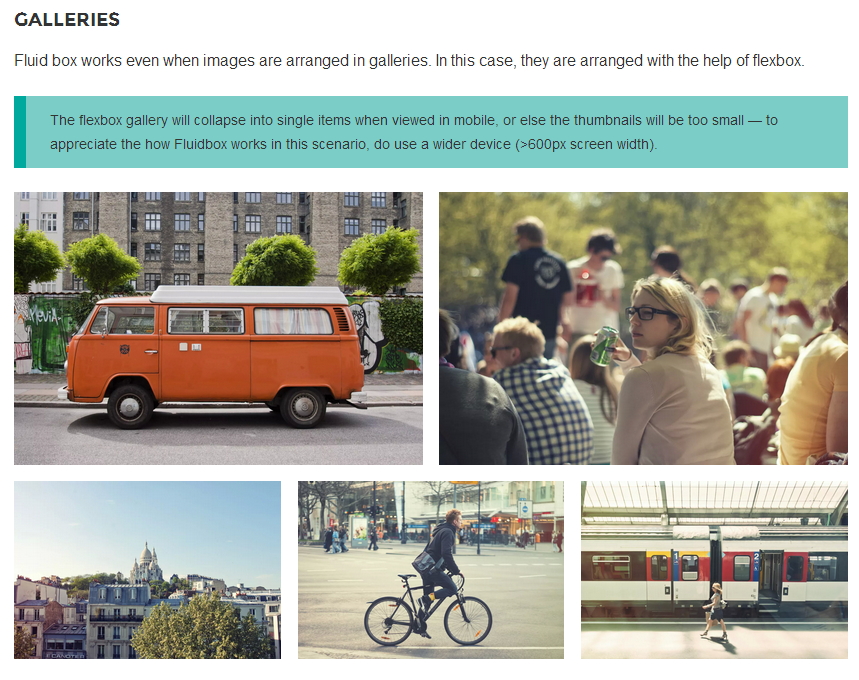
Task: Click the bicycle's front wheel
Action: 388,621
